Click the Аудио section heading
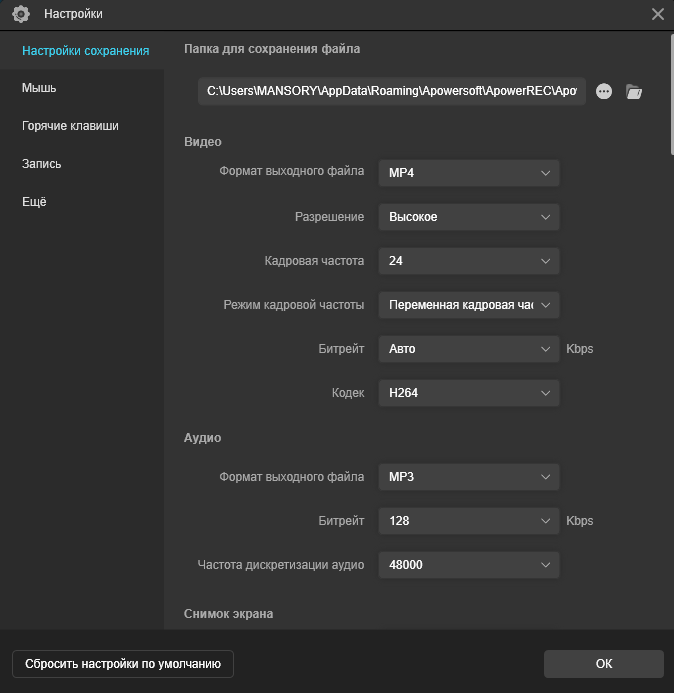This screenshot has width=674, height=693. 202,438
